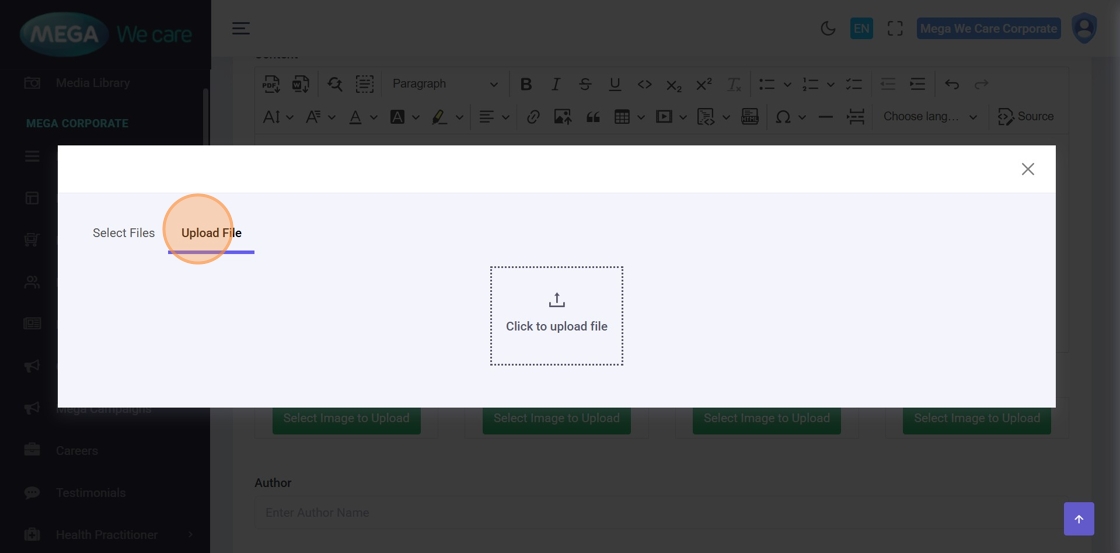The height and width of the screenshot is (553, 1120).
Task: Toggle the hamburger sidebar menu
Action: click(241, 29)
